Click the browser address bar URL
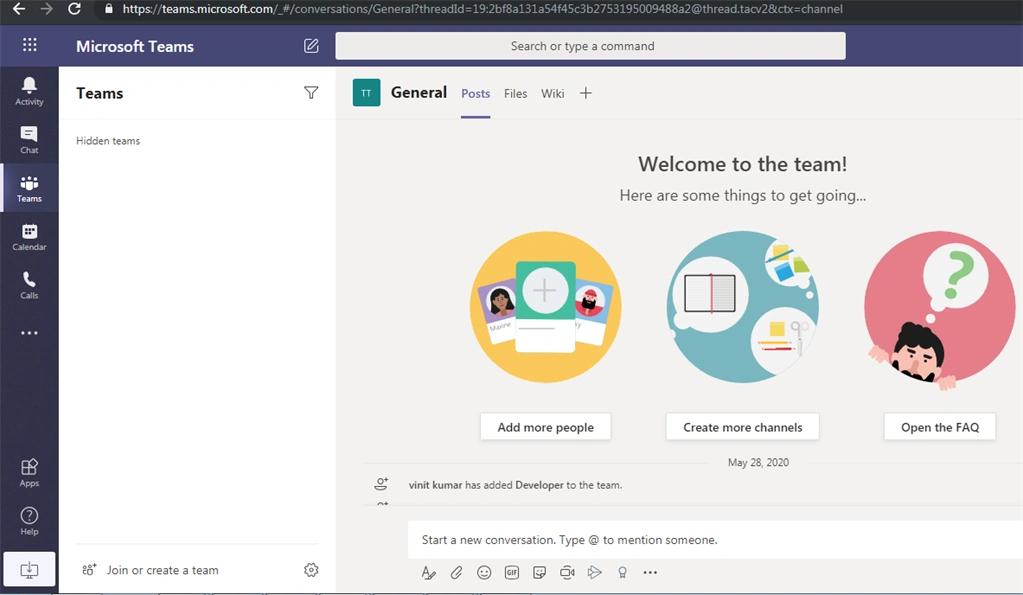 click(483, 9)
